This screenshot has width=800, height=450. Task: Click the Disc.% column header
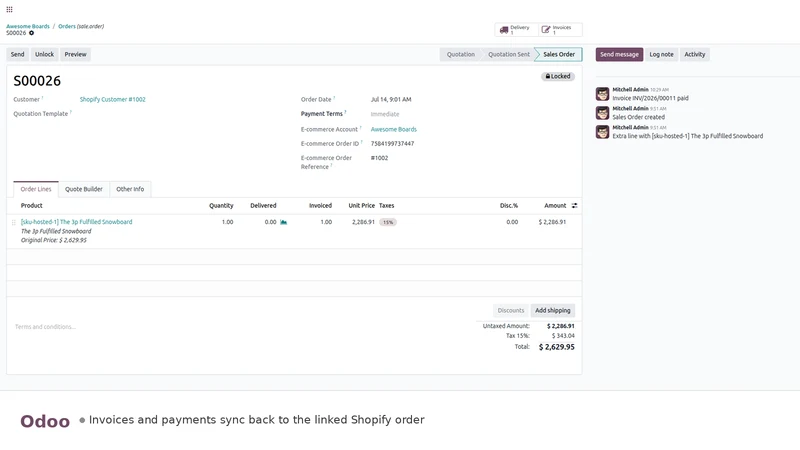509,206
